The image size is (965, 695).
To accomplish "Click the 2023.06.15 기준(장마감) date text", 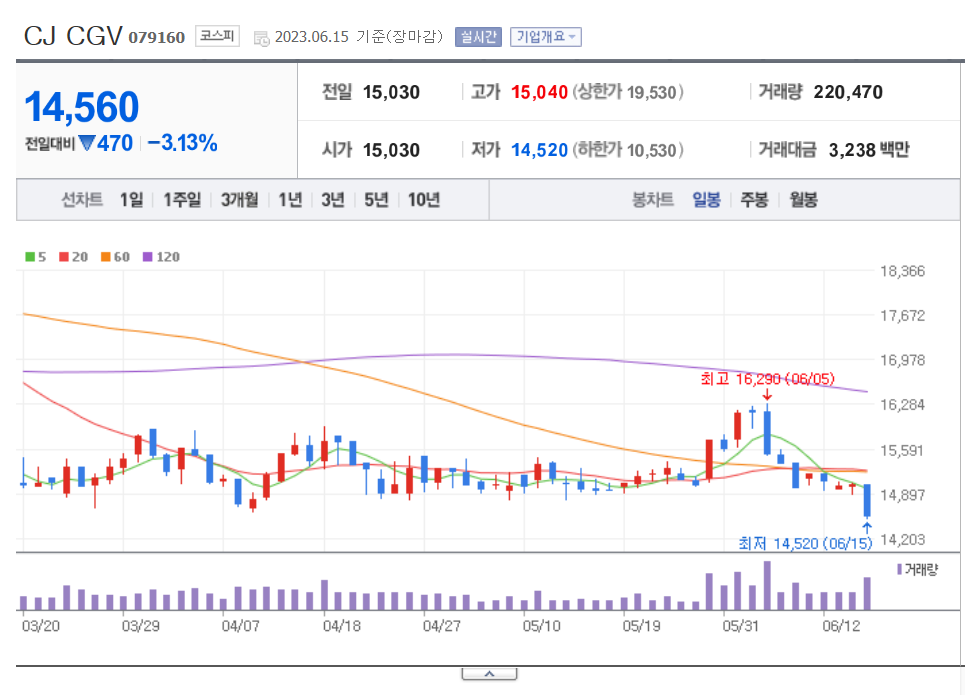I will [x=359, y=37].
